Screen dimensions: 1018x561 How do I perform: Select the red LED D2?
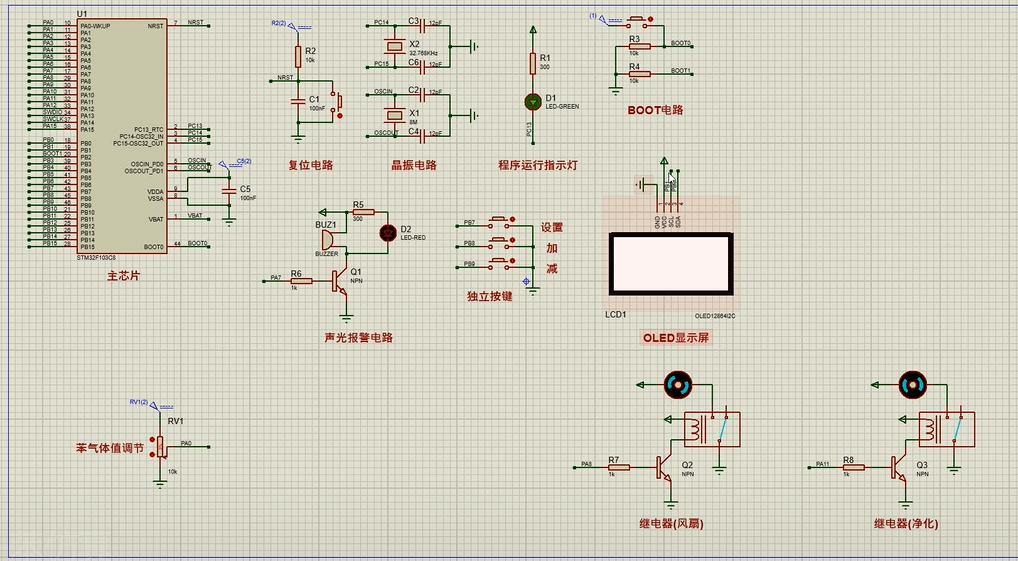click(x=389, y=233)
